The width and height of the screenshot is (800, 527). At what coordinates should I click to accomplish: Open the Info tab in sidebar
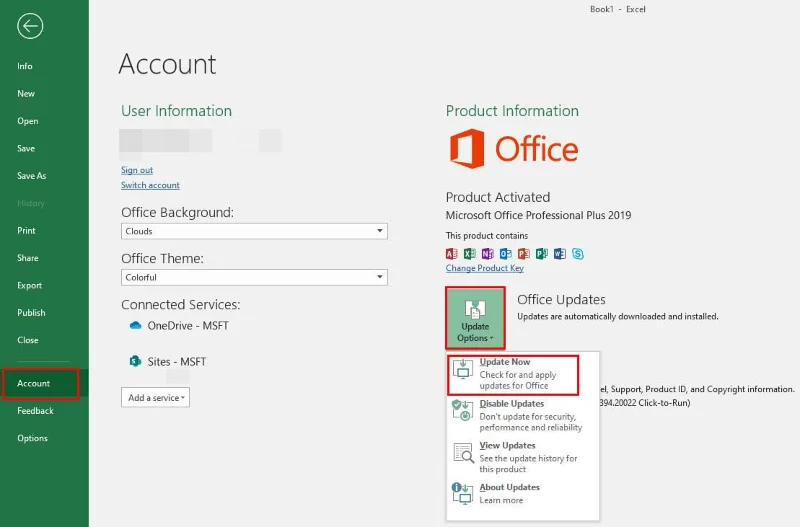click(x=25, y=66)
